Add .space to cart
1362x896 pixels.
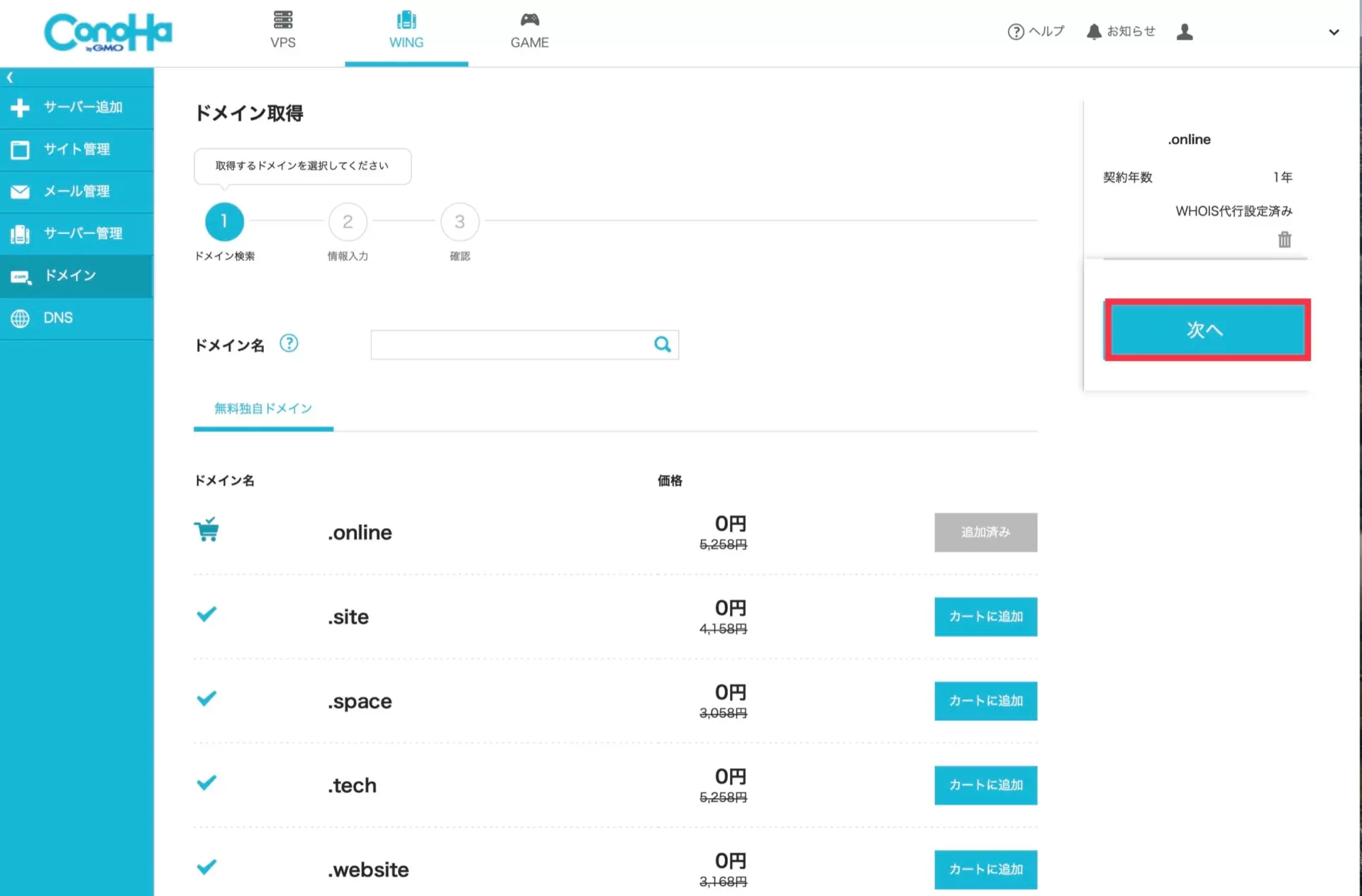(x=985, y=701)
